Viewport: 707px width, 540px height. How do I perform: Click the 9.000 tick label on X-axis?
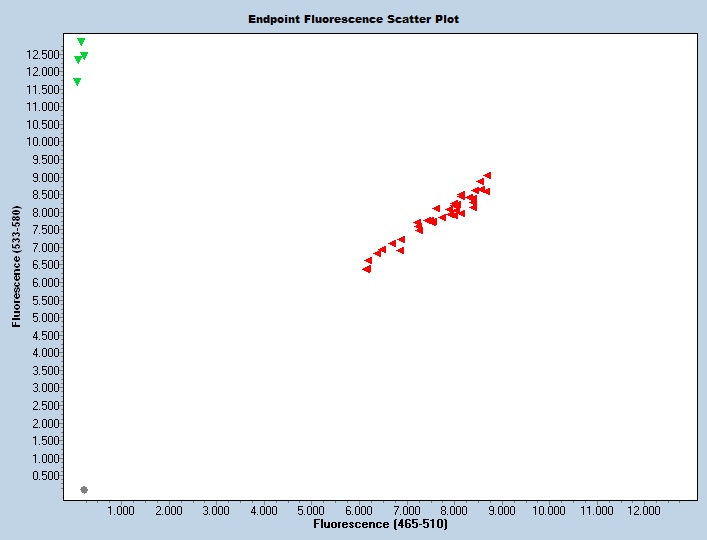[501, 511]
